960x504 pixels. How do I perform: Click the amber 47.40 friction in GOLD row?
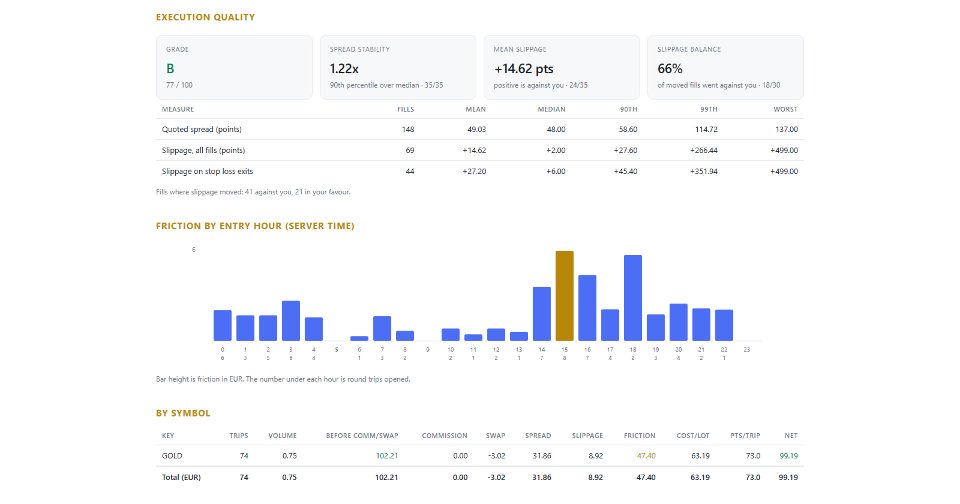click(646, 456)
